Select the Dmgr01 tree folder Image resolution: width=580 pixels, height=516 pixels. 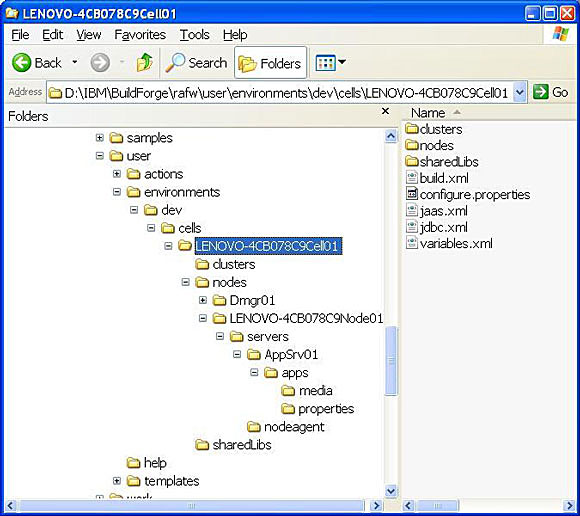coord(244,300)
